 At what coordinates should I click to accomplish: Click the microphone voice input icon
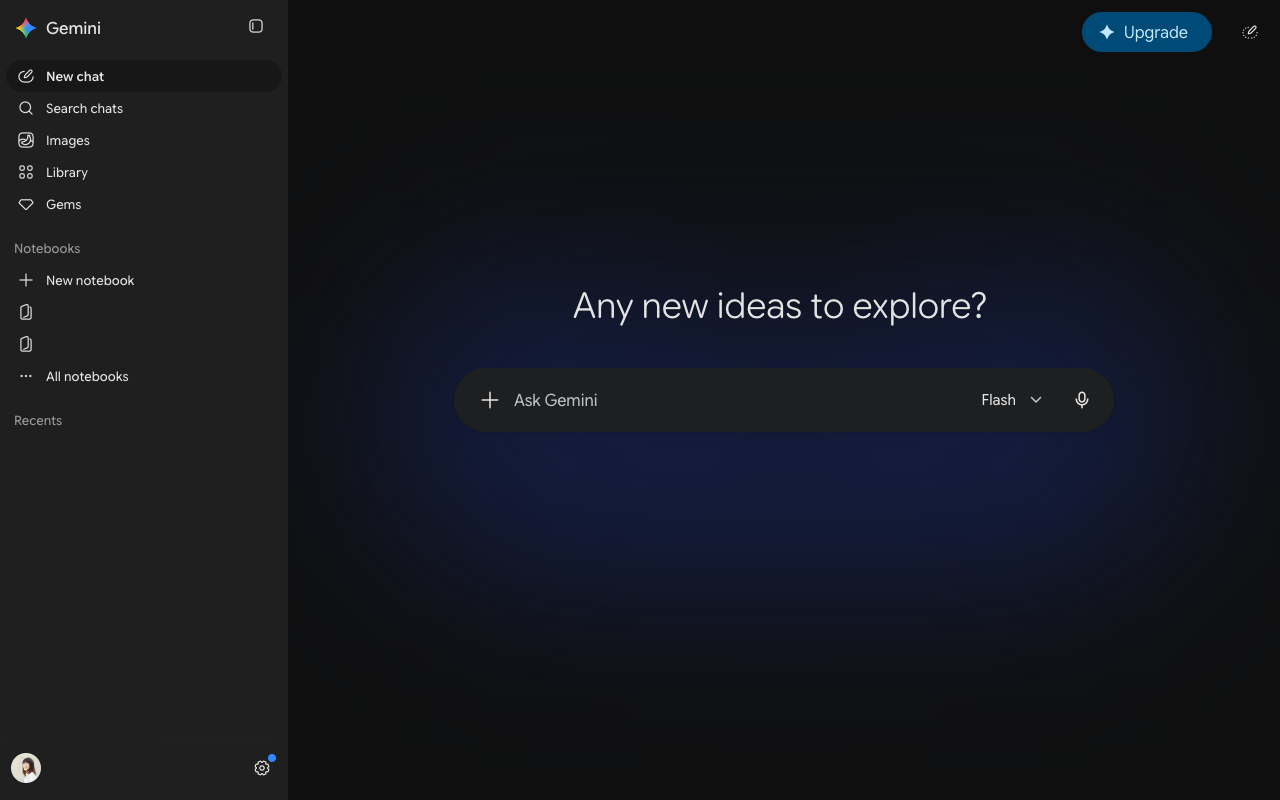(1082, 400)
